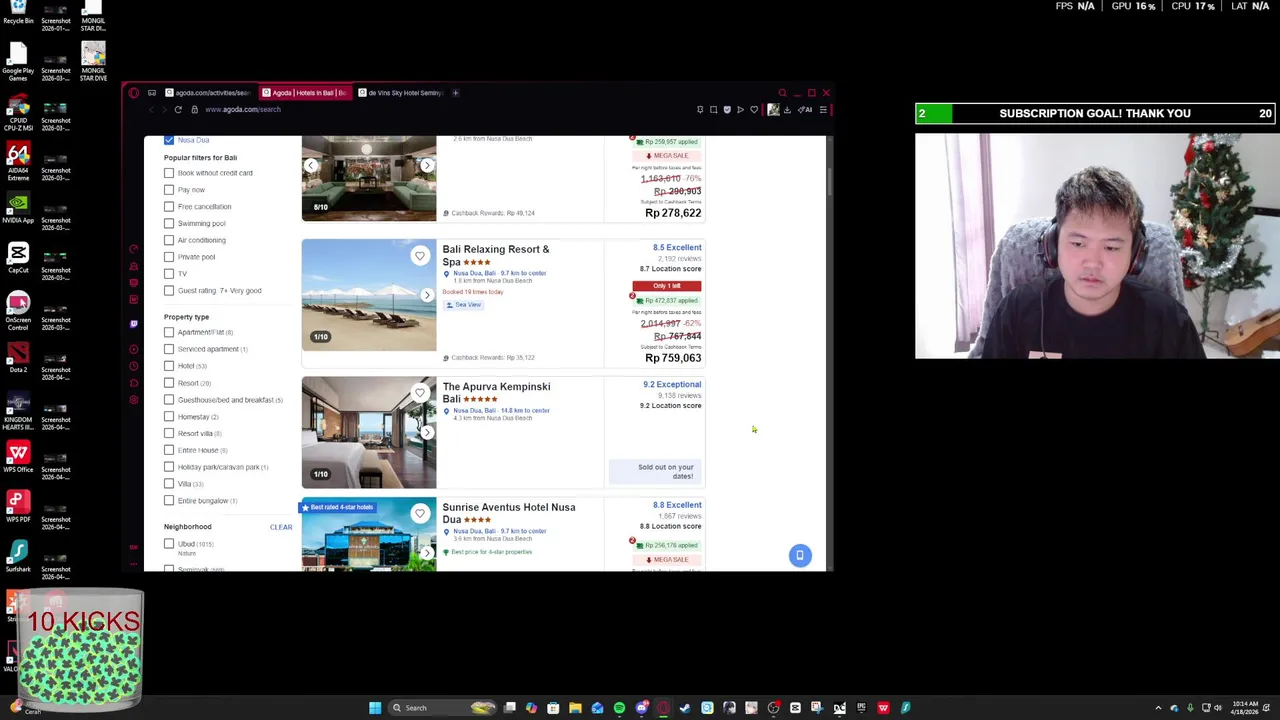The image size is (1280, 720).
Task: Show next photo of Bali Relaxing Resort
Action: click(x=427, y=295)
